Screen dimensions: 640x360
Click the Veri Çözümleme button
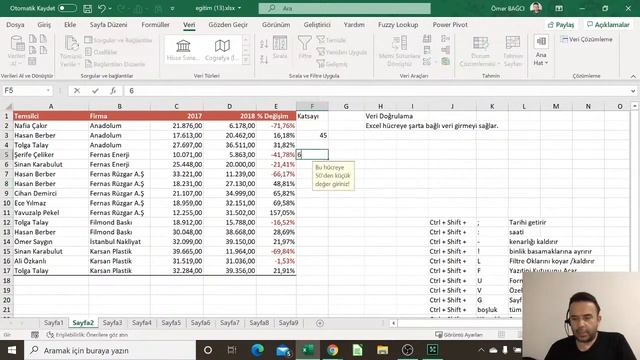(x=587, y=40)
